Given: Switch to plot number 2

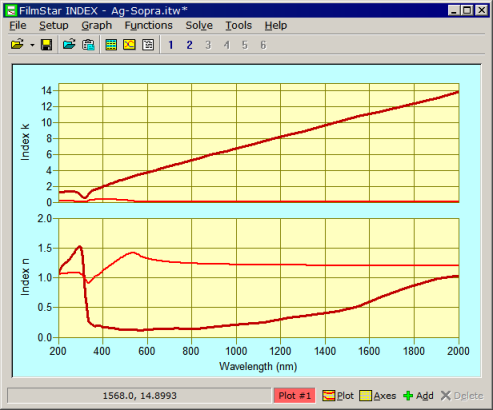Looking at the screenshot, I should (x=189, y=45).
